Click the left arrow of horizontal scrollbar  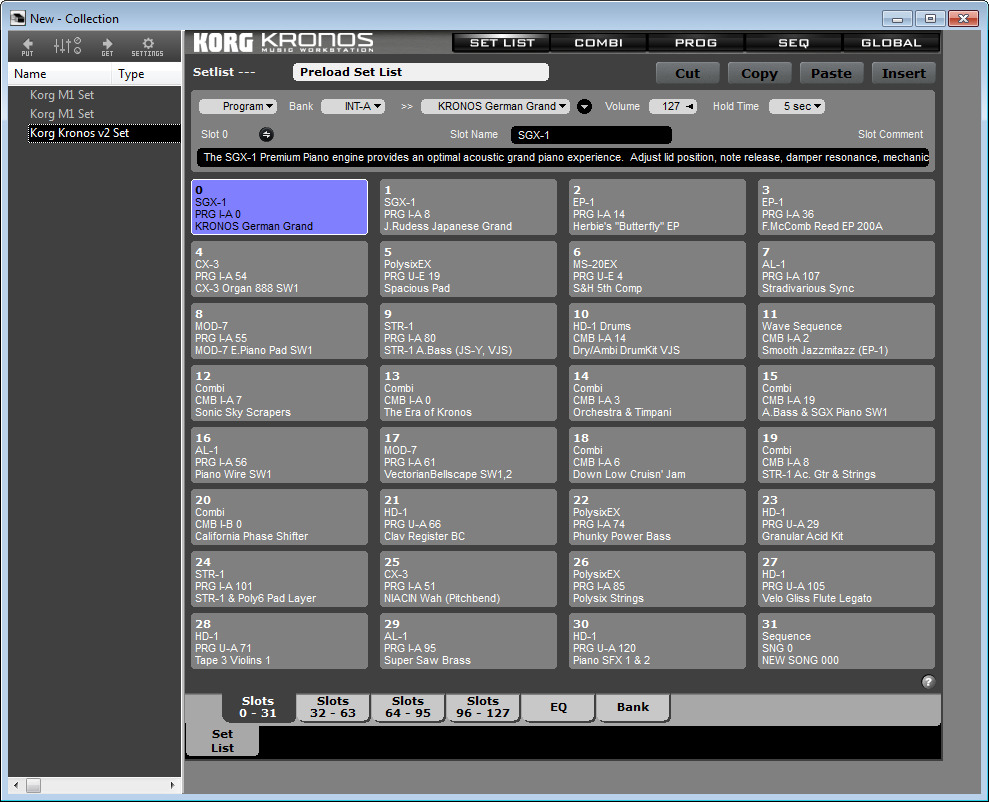[x=16, y=786]
